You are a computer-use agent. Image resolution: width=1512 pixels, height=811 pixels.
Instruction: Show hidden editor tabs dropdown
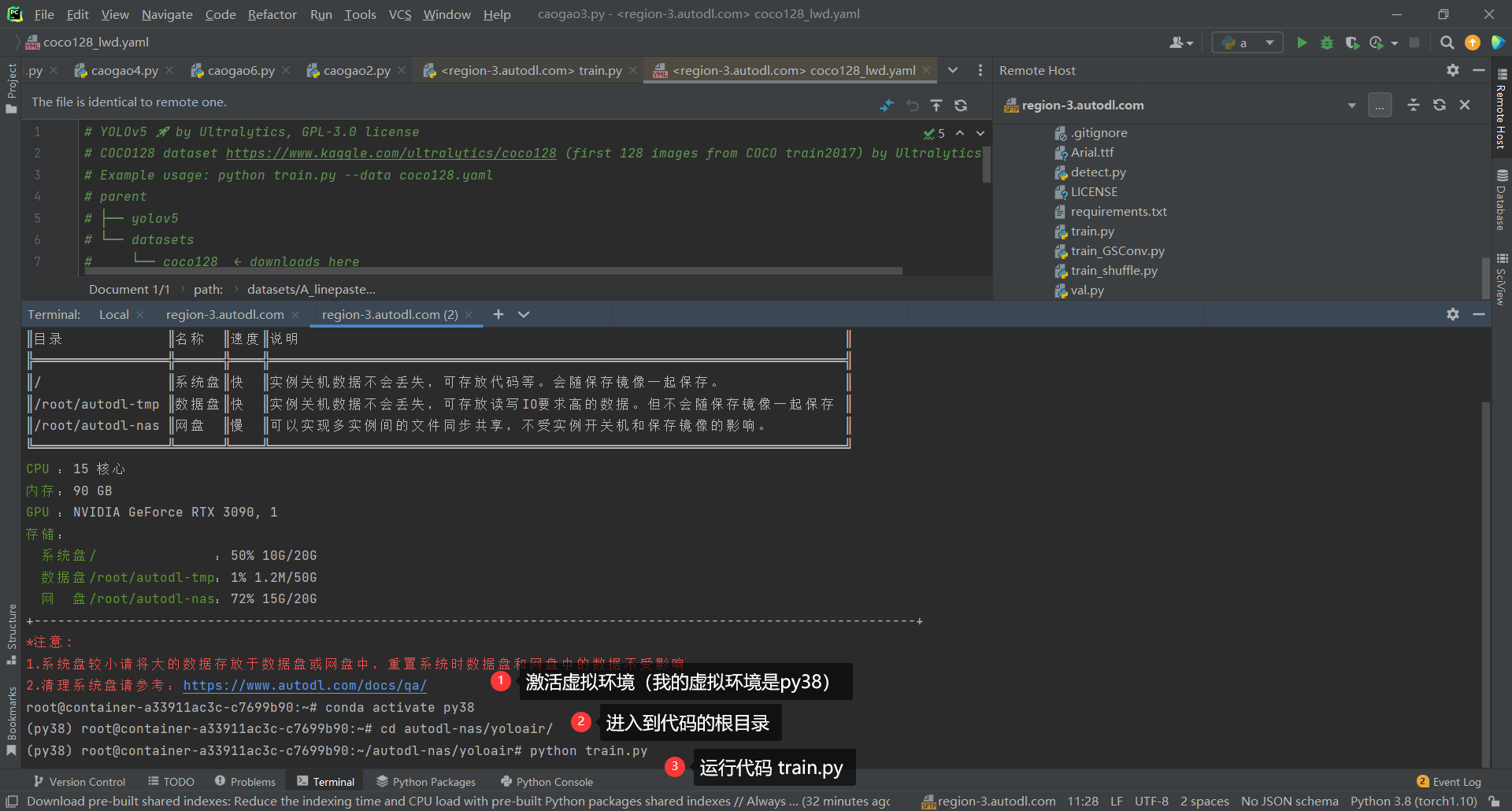point(953,70)
